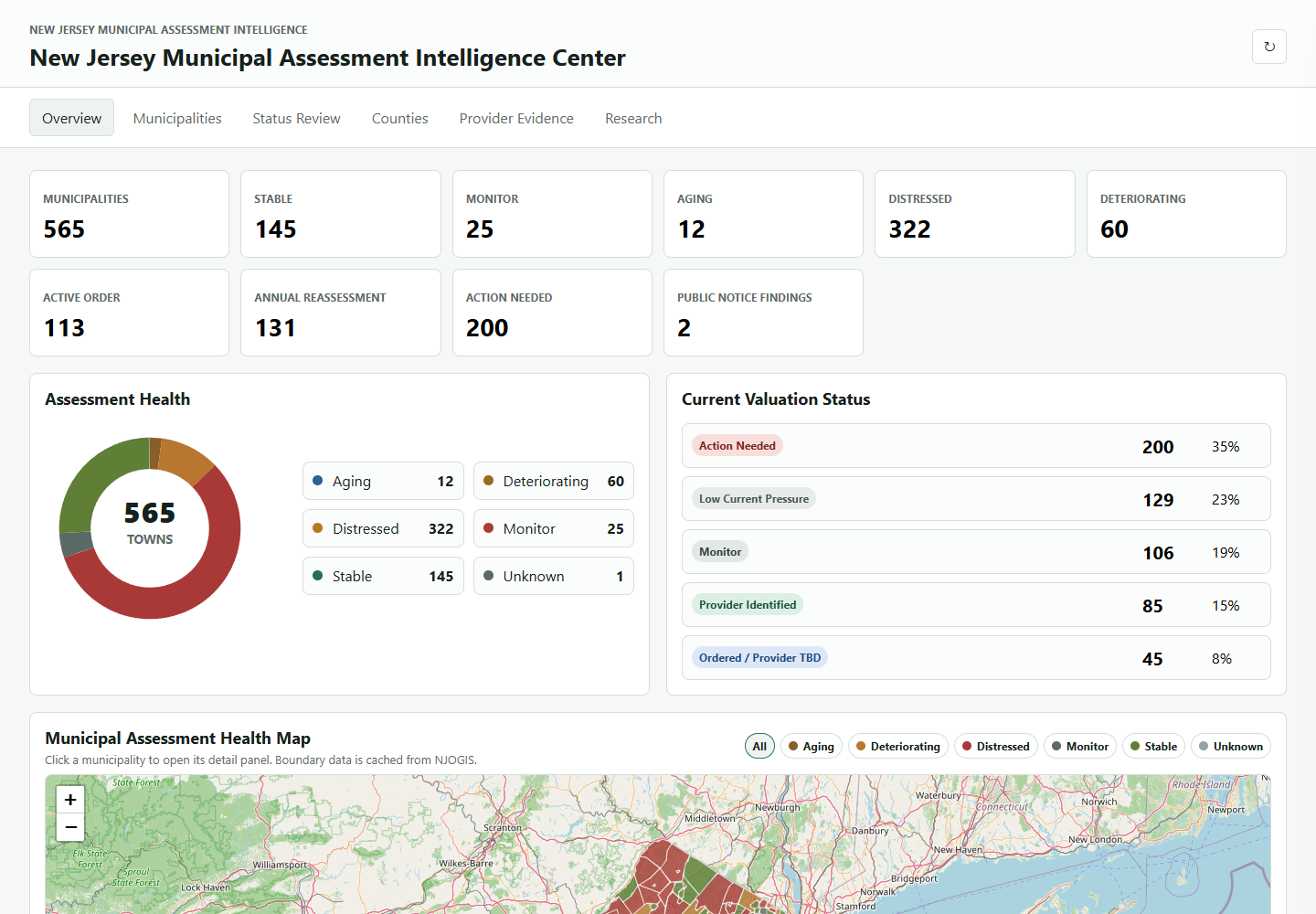Open the Action Needed valuation row

pyautogui.click(x=976, y=446)
